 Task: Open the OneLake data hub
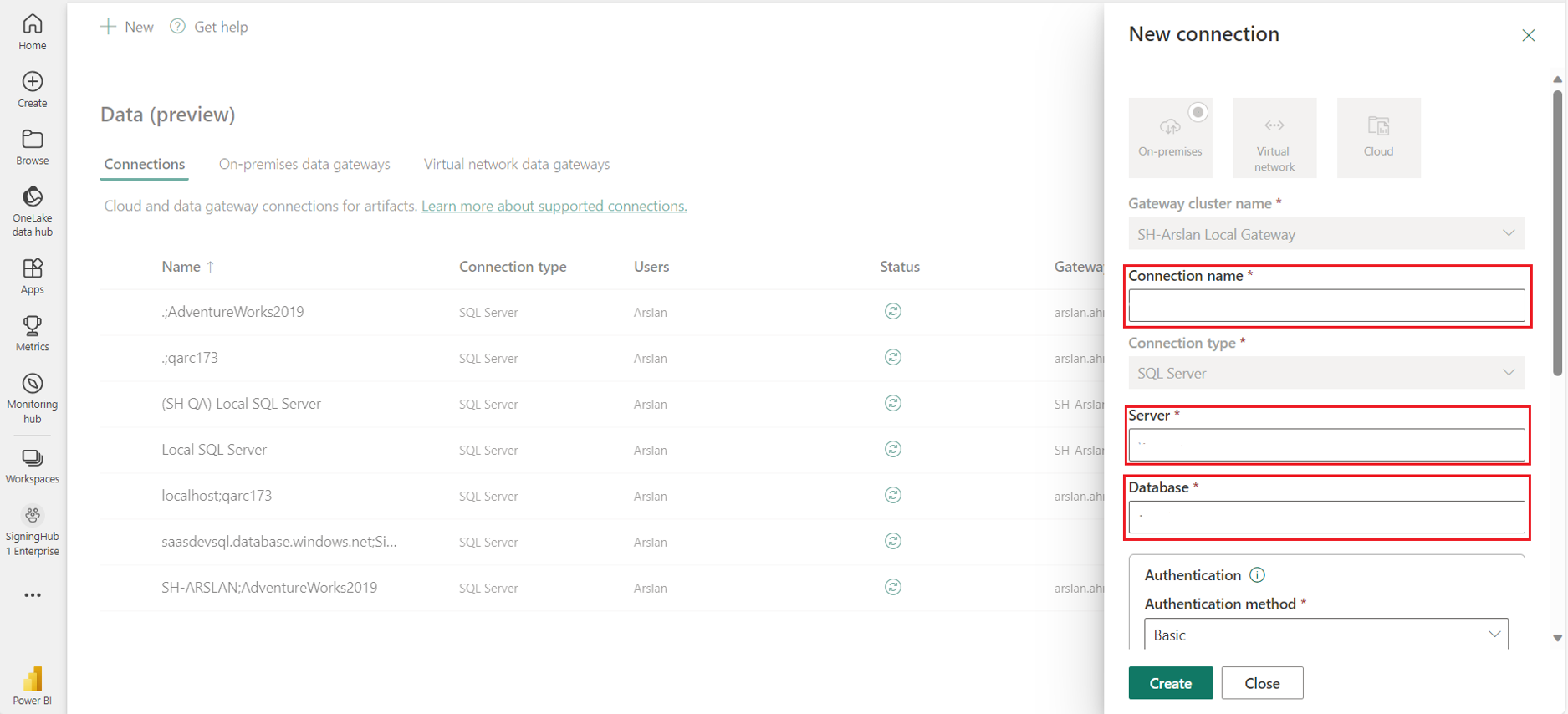point(33,212)
